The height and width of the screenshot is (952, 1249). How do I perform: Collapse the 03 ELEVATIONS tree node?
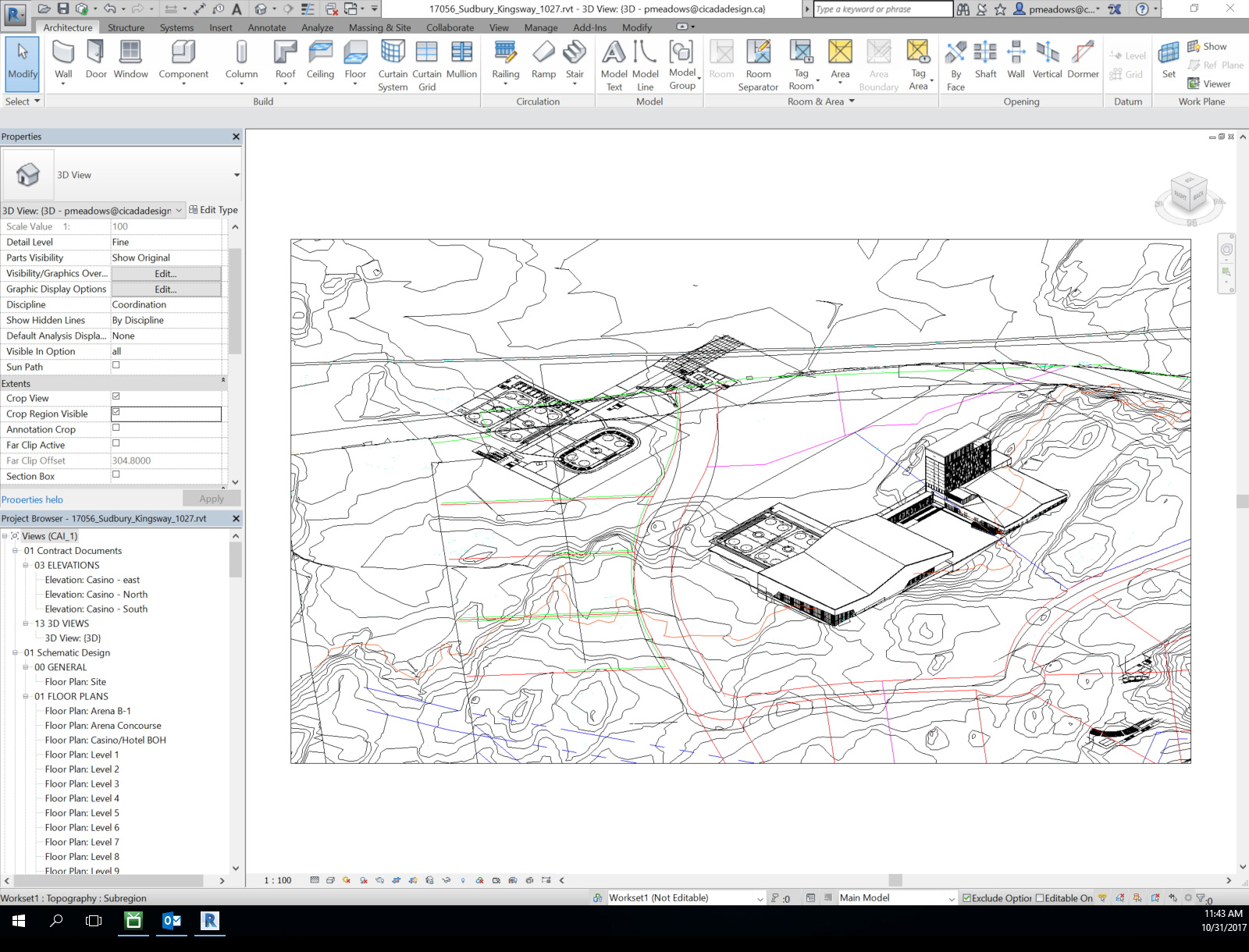point(27,565)
